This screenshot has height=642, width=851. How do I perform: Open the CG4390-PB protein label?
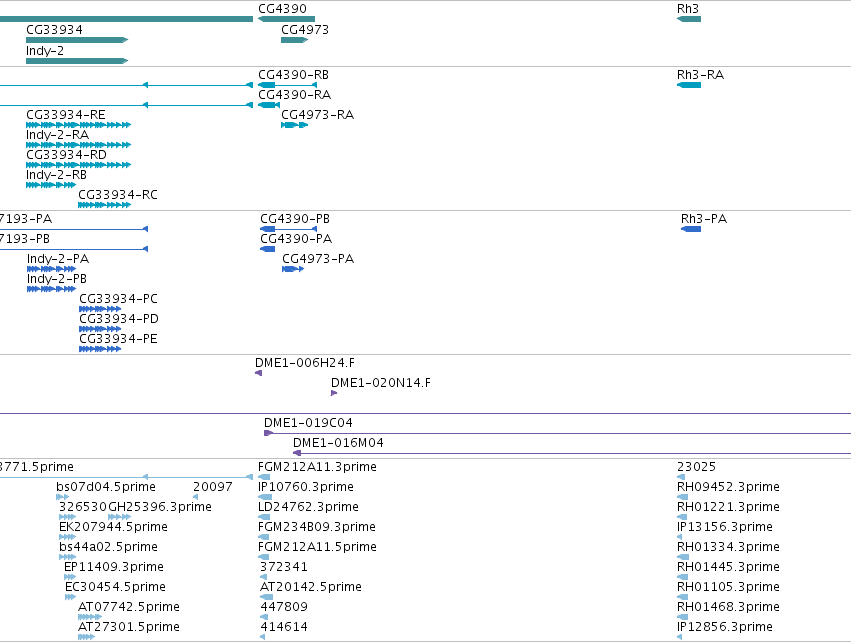(295, 219)
